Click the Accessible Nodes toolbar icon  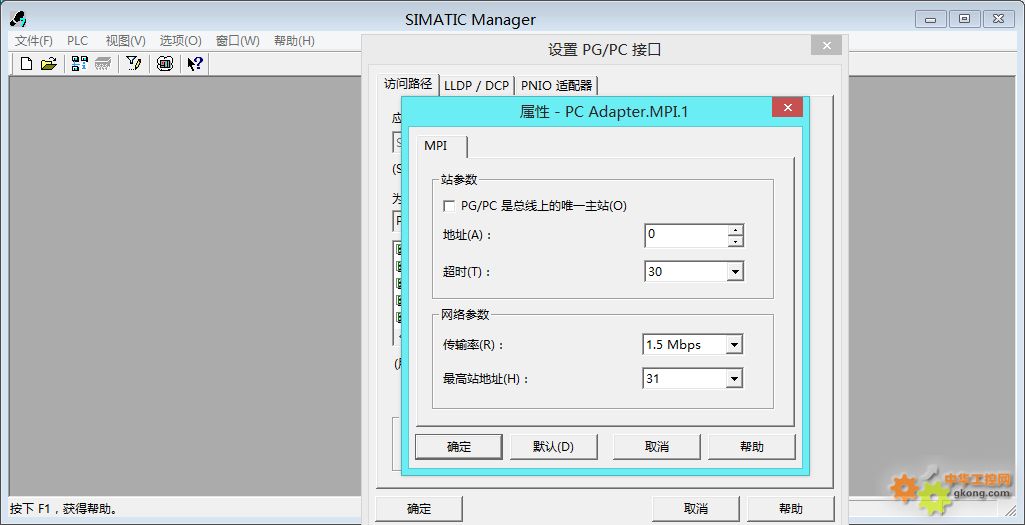(80, 63)
